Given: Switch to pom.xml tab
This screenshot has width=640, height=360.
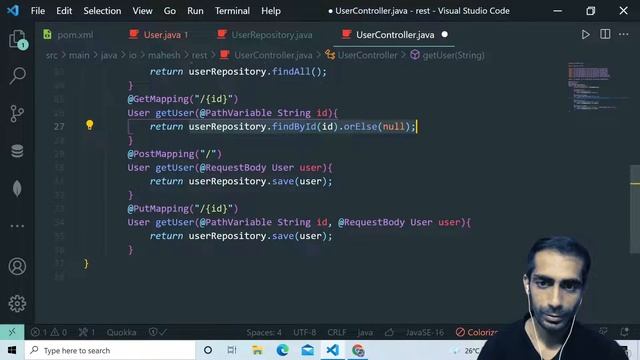Looking at the screenshot, I should [68, 35].
